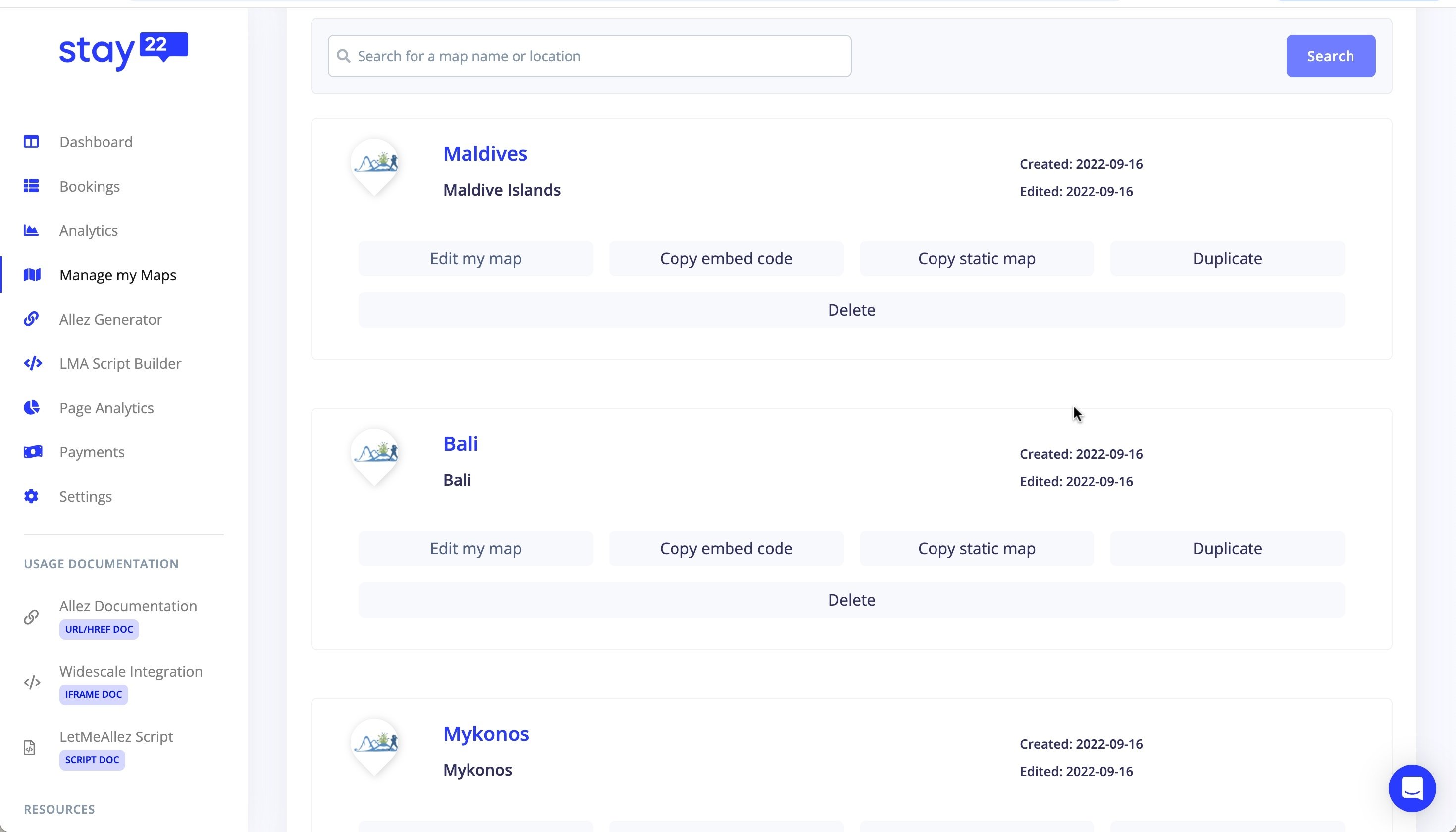This screenshot has width=1456, height=832.
Task: Click the Allez Generator link icon
Action: tap(31, 319)
